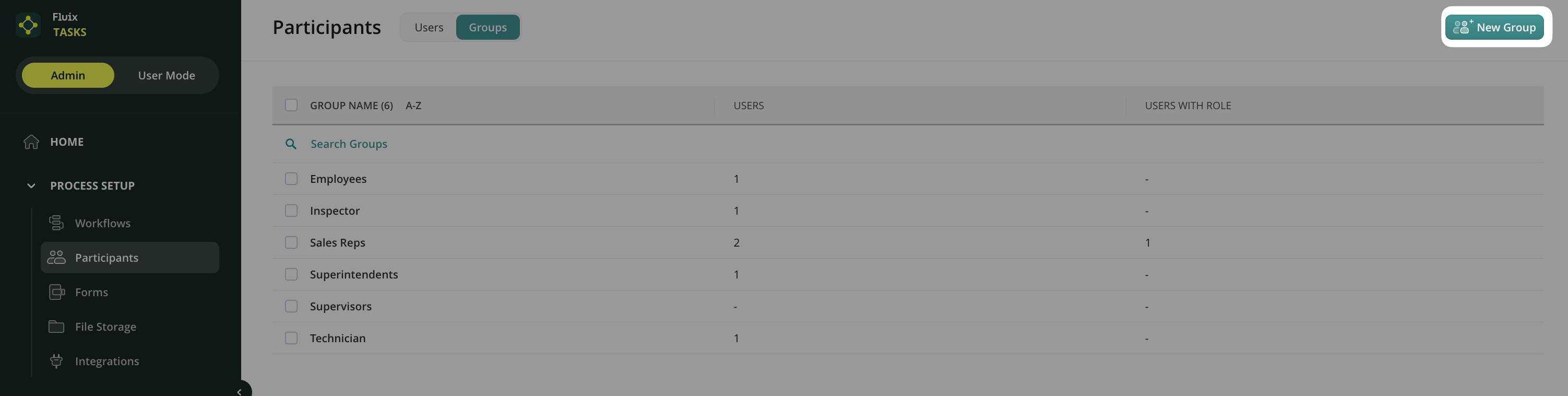Select the Groups tab
Screen dimensions: 1568x396
(487, 27)
